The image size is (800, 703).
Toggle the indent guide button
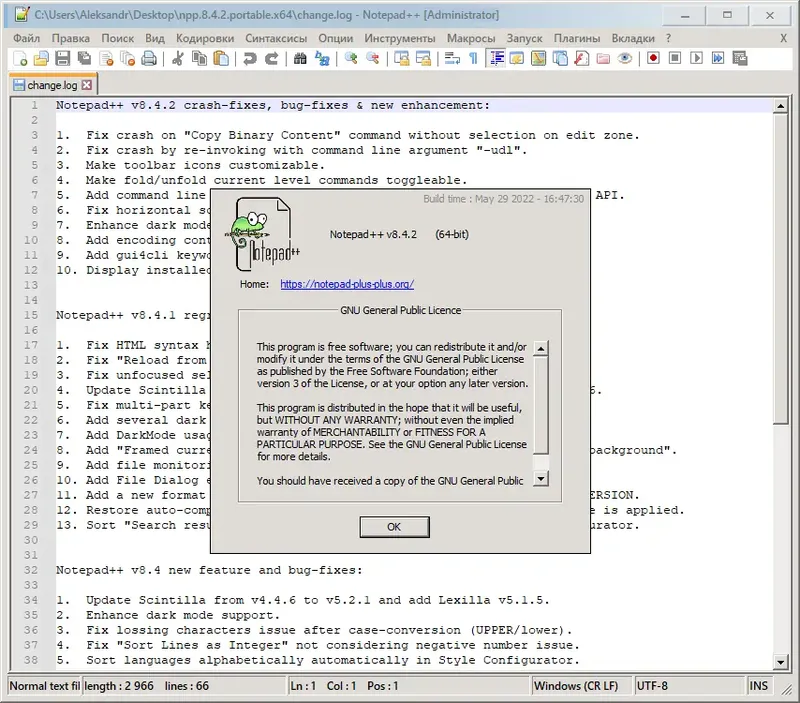495,59
